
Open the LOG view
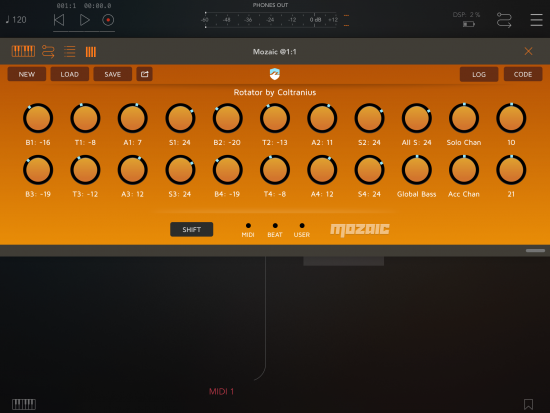point(479,74)
